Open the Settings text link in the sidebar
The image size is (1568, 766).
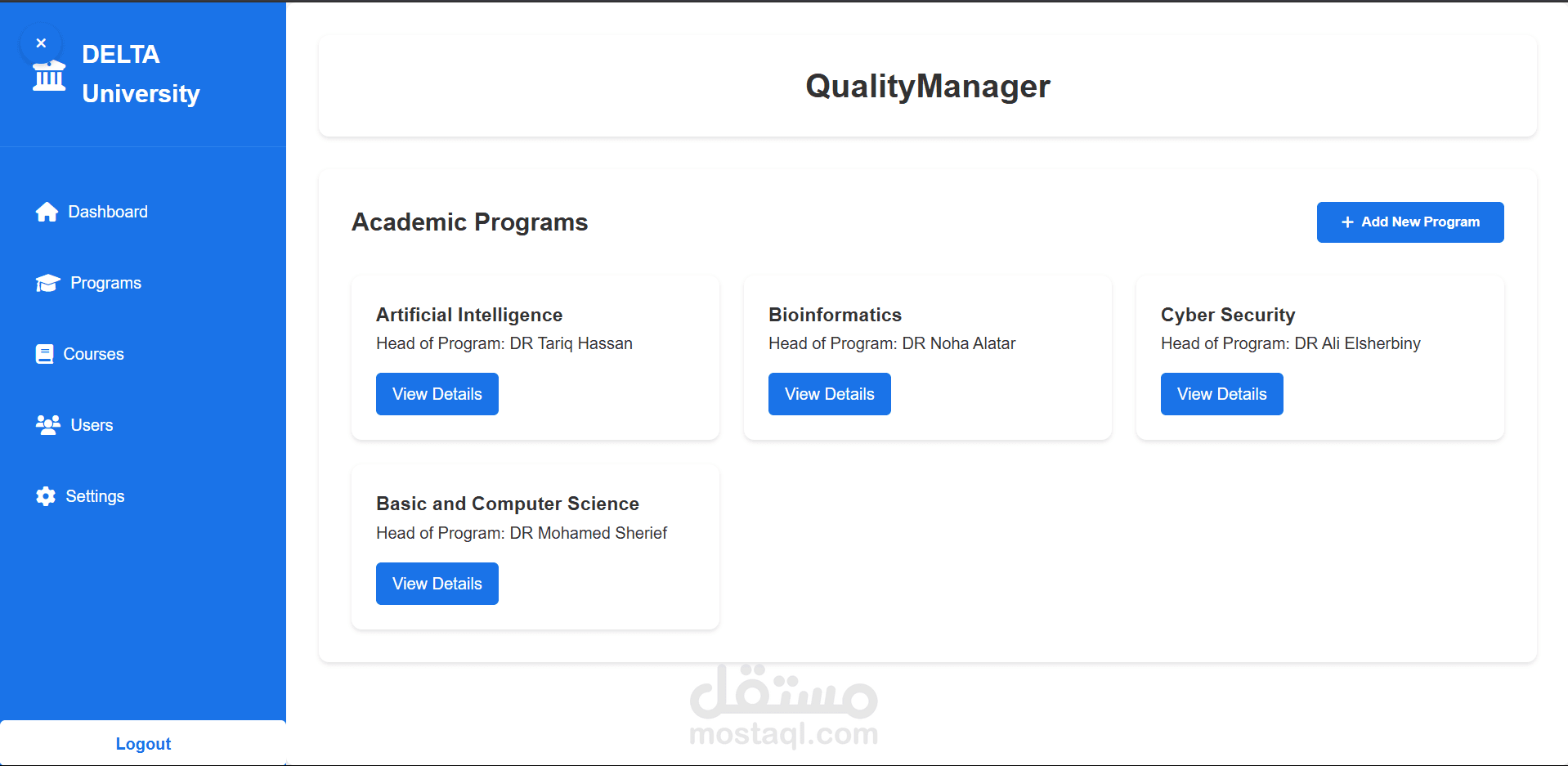pos(95,496)
